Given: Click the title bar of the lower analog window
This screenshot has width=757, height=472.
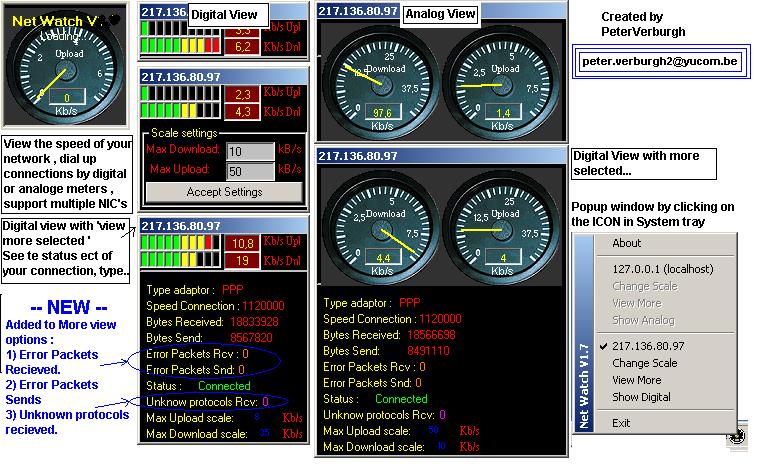Looking at the screenshot, I should pyautogui.click(x=441, y=156).
